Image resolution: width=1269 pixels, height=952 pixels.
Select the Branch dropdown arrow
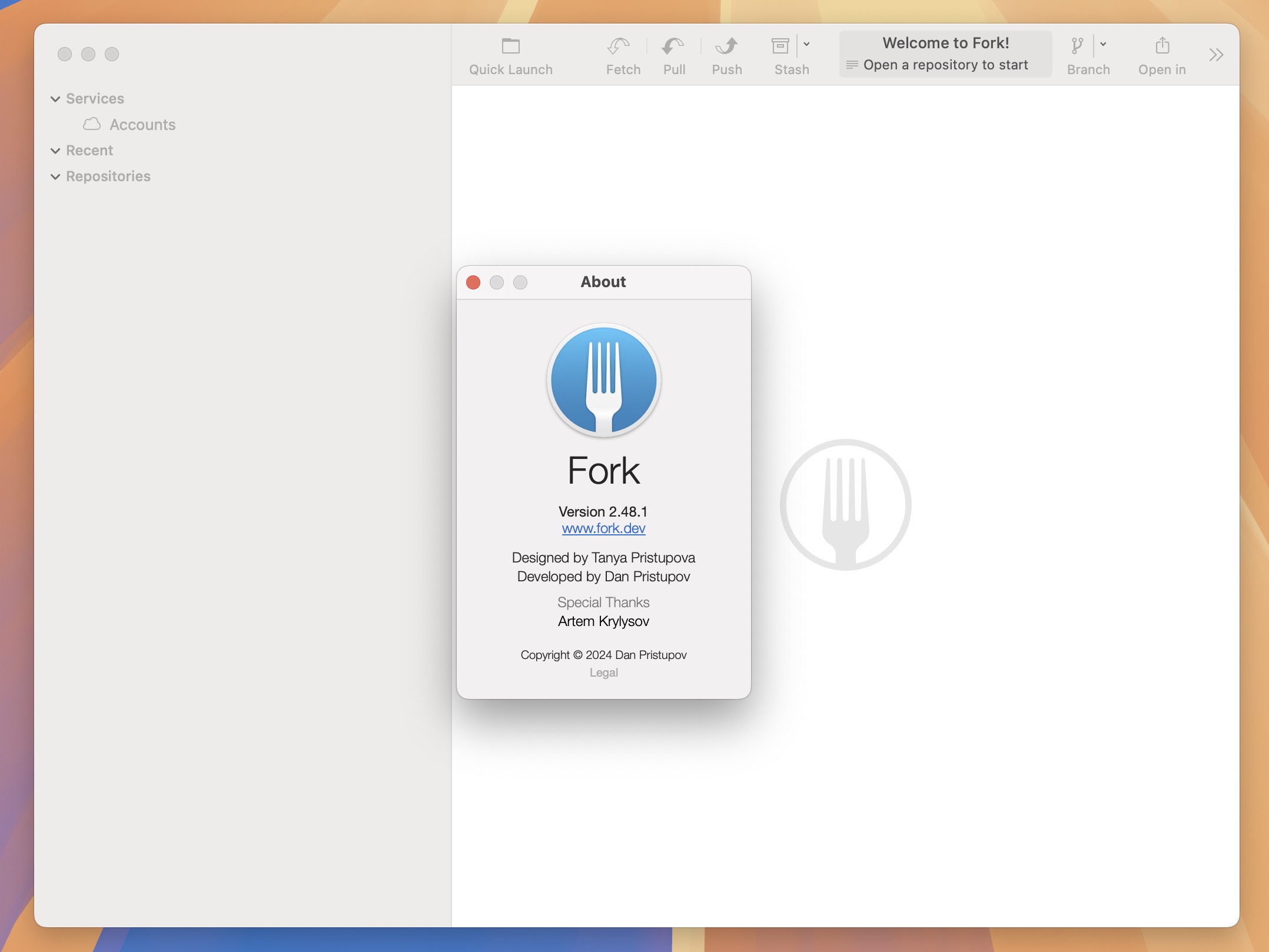tap(1102, 44)
